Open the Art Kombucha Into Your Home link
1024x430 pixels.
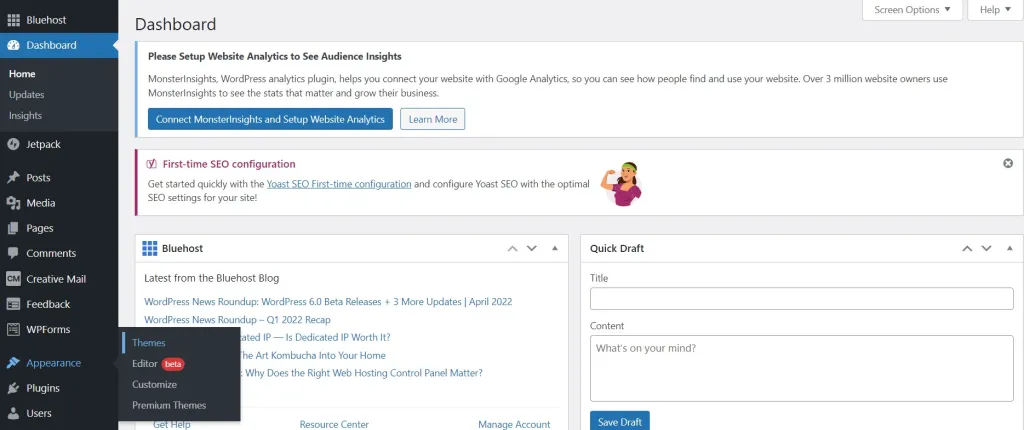click(313, 356)
